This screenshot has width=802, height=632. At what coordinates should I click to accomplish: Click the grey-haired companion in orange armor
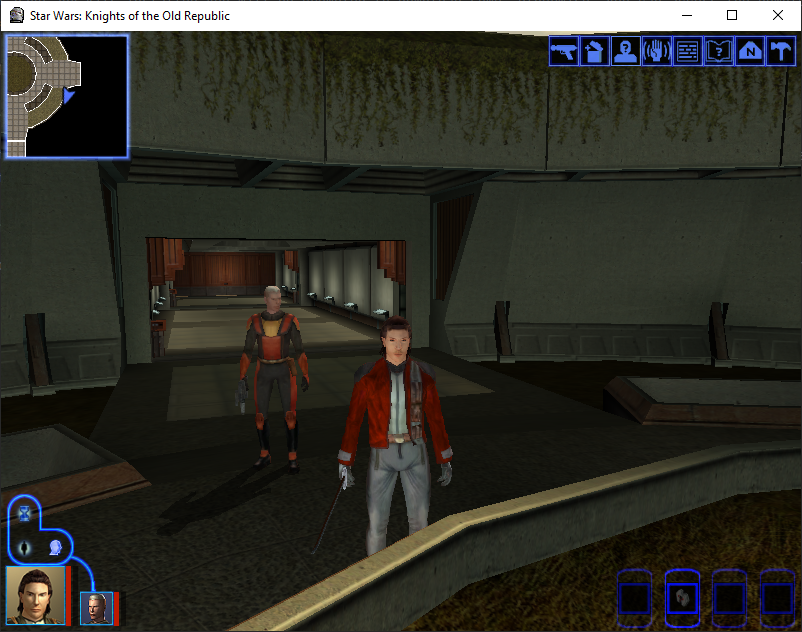[x=274, y=377]
